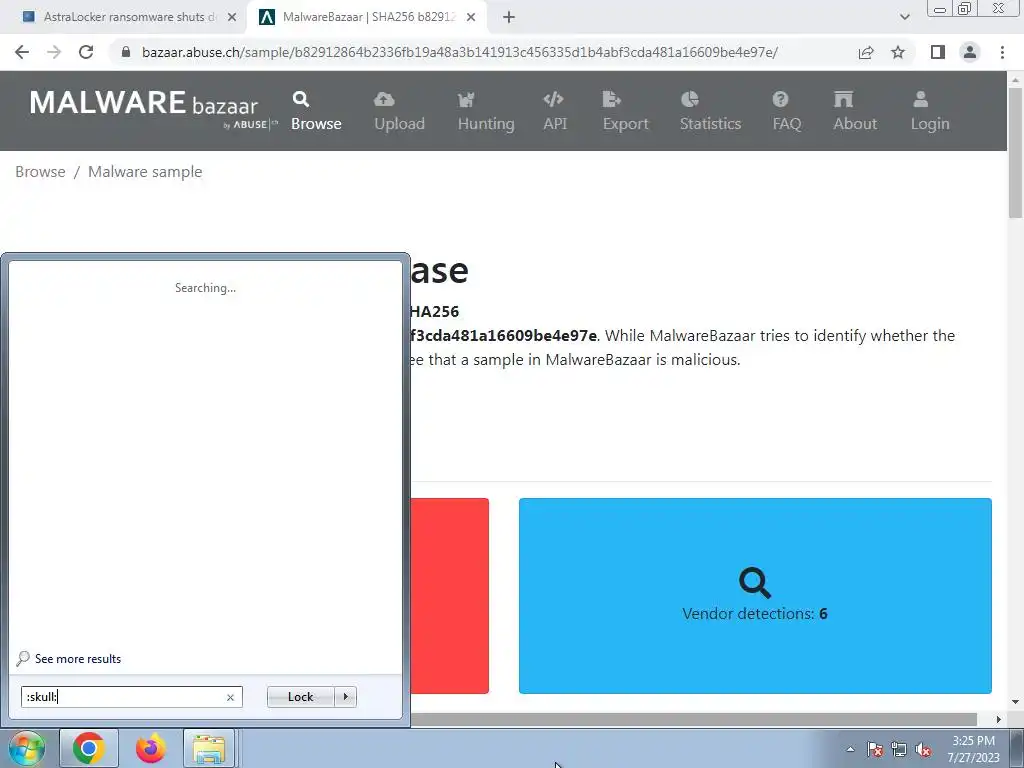The image size is (1024, 768).
Task: Open Chrome three-dot menu
Action: (1002, 52)
